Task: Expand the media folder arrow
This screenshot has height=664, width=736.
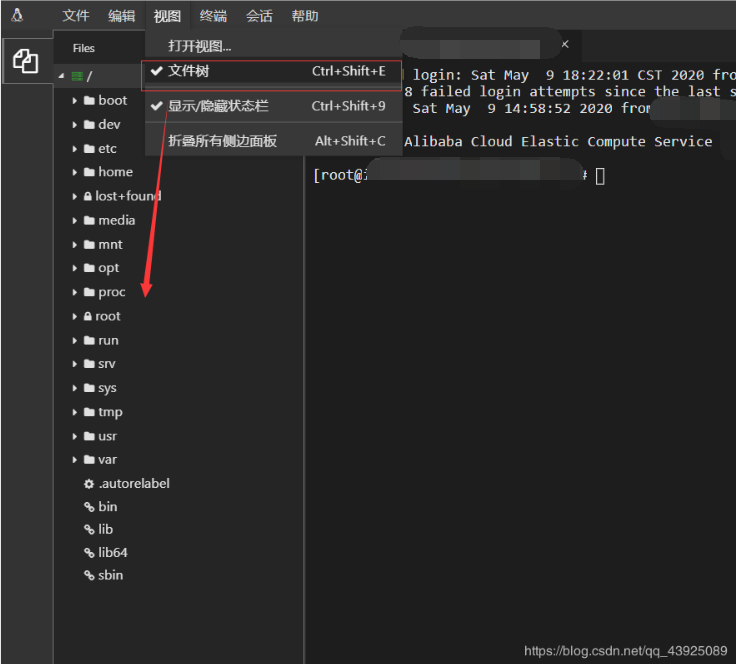Action: (x=75, y=221)
